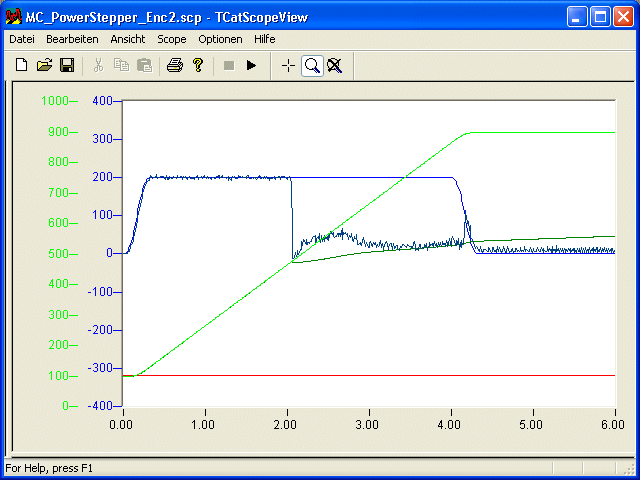Select the crossed-out magnifier zoom reset
This screenshot has width=640, height=480.
[x=335, y=66]
